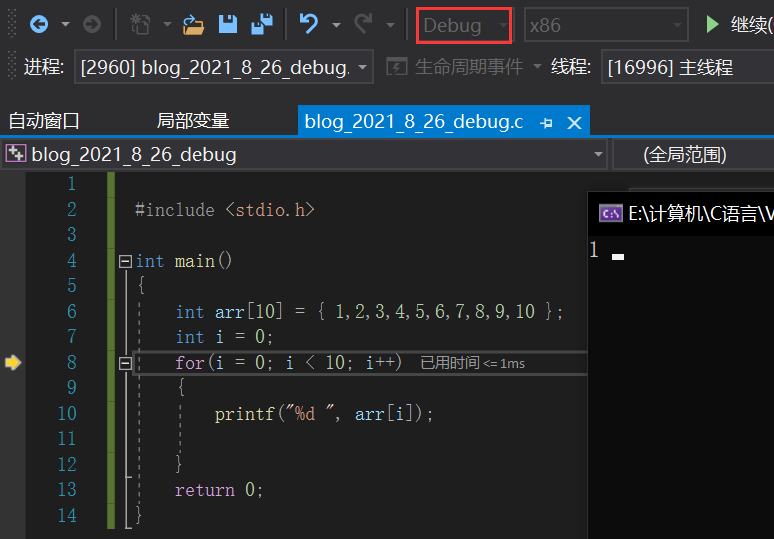Screen dimensions: 774x539
Task: Click the console window icon in title bar
Action: tap(610, 213)
